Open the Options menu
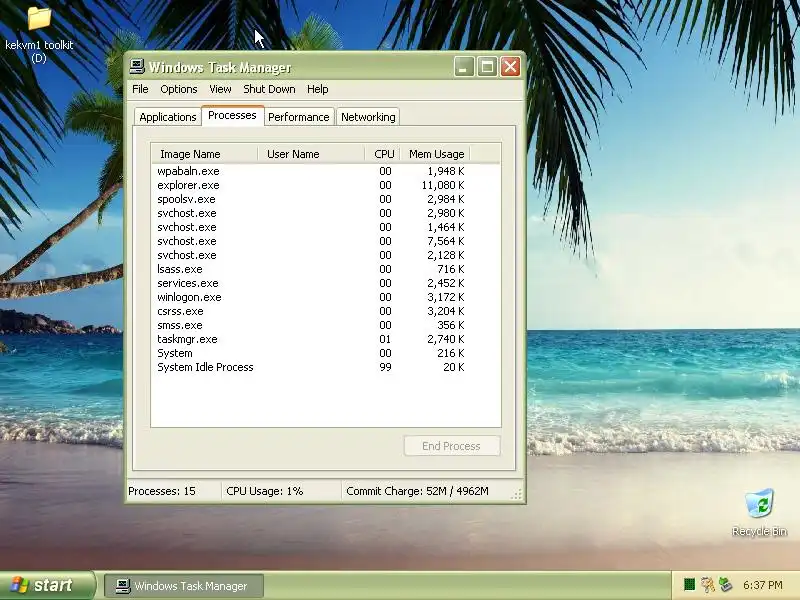The width and height of the screenshot is (800, 600). coord(179,89)
